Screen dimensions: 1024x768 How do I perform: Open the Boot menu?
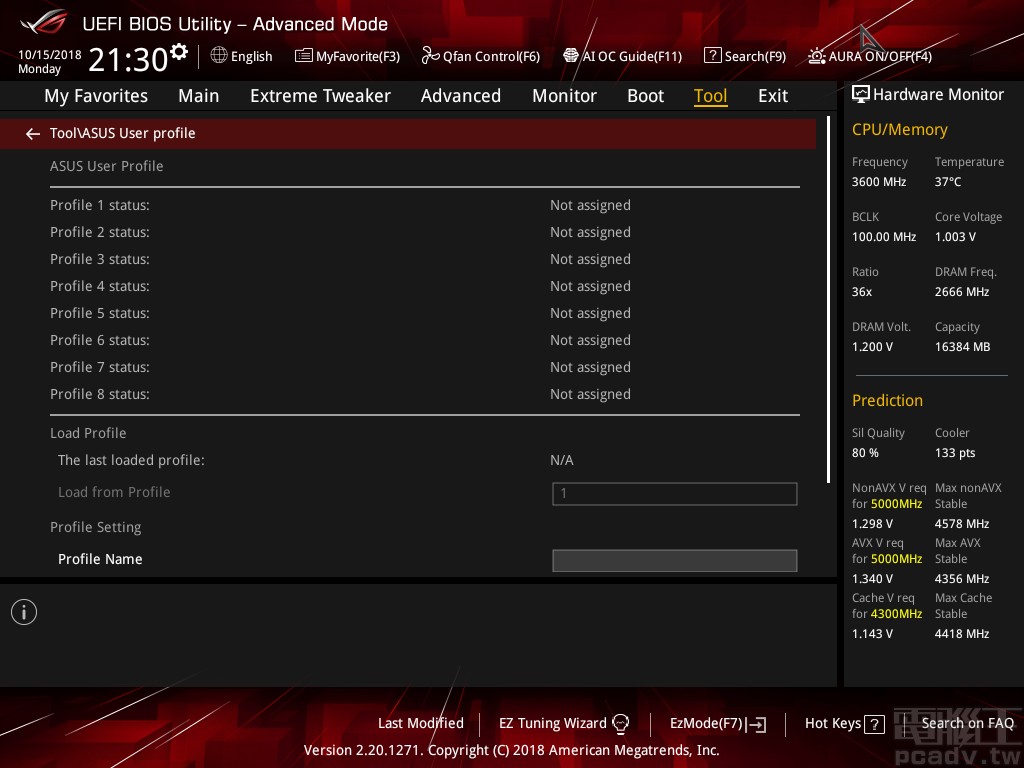point(645,96)
